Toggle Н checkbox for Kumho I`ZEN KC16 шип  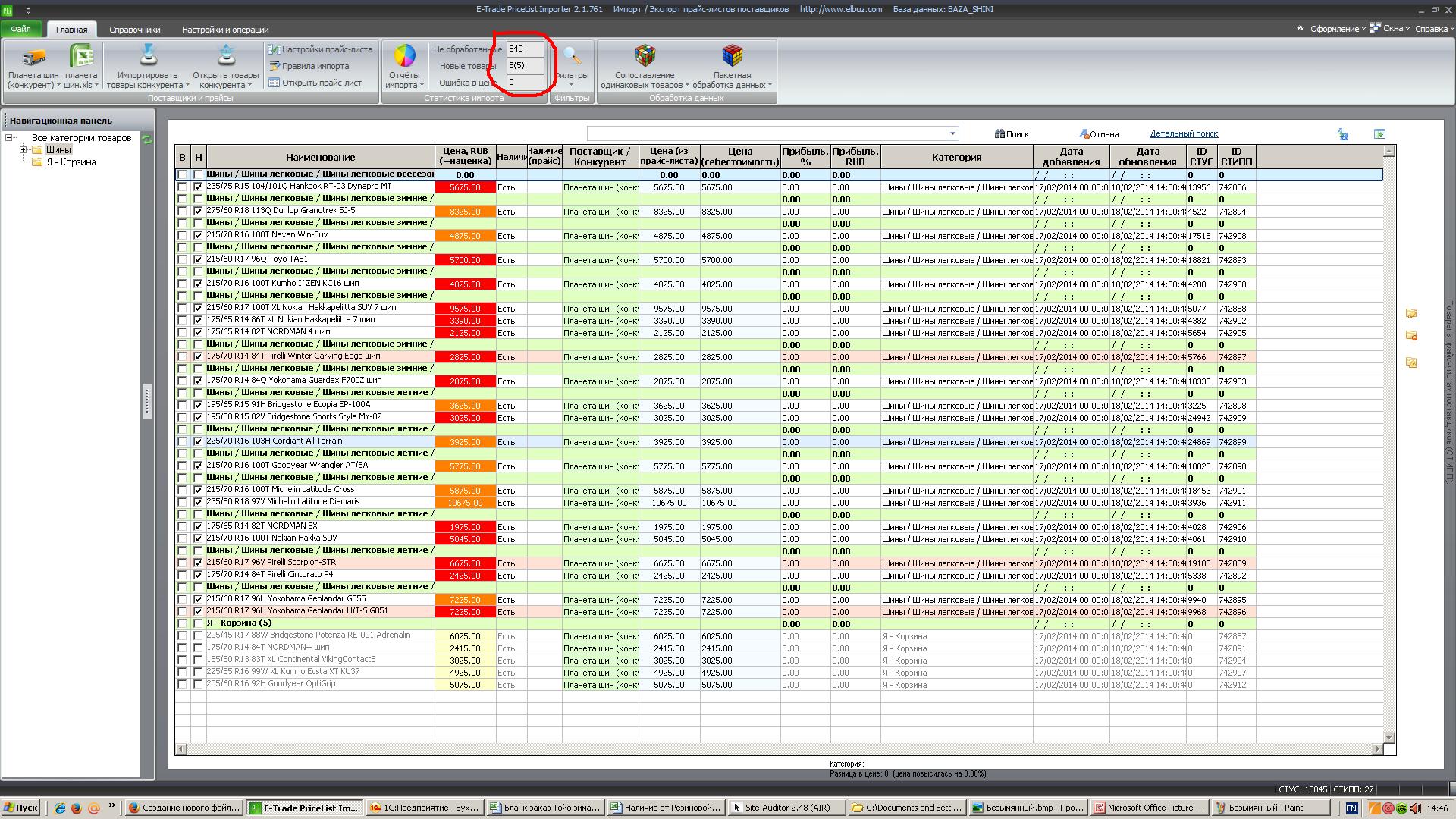[198, 284]
